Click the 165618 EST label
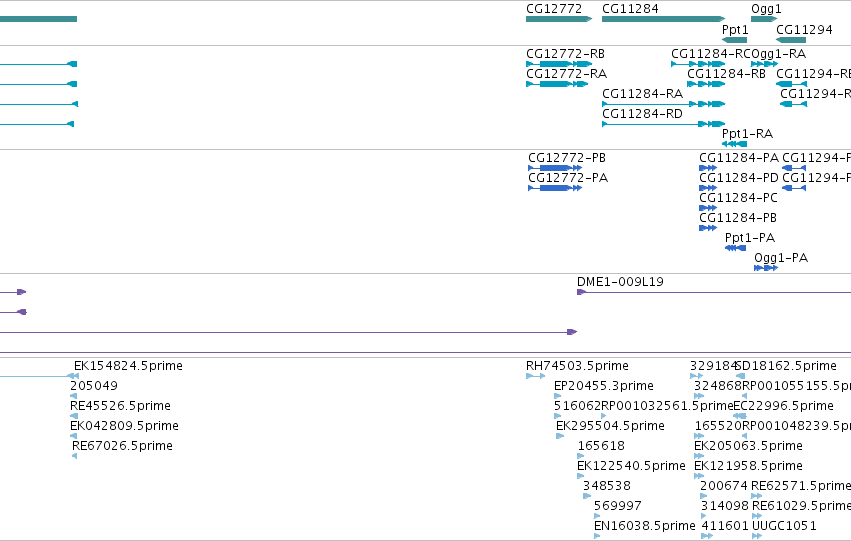The width and height of the screenshot is (851, 541). [x=601, y=446]
